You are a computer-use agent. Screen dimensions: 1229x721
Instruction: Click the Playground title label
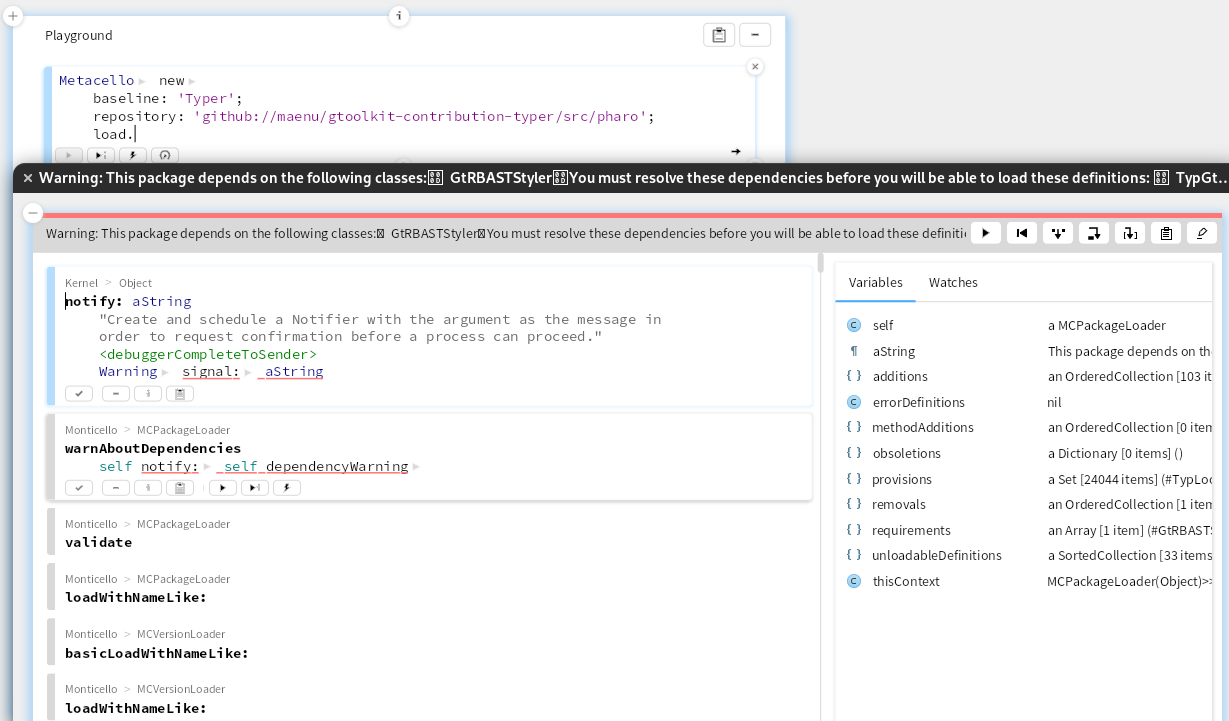point(79,35)
